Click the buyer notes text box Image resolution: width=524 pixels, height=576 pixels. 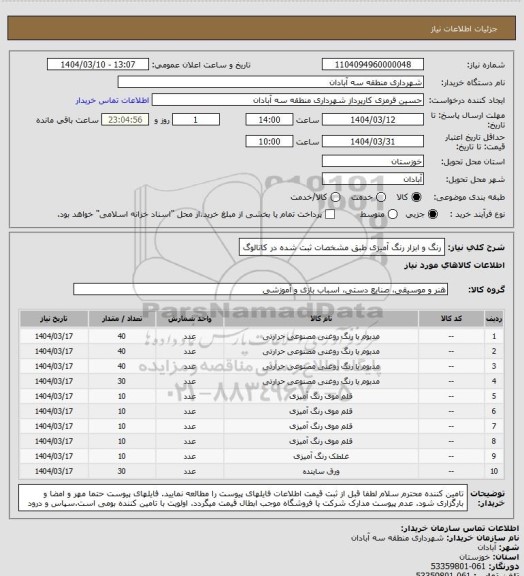pyautogui.click(x=243, y=498)
